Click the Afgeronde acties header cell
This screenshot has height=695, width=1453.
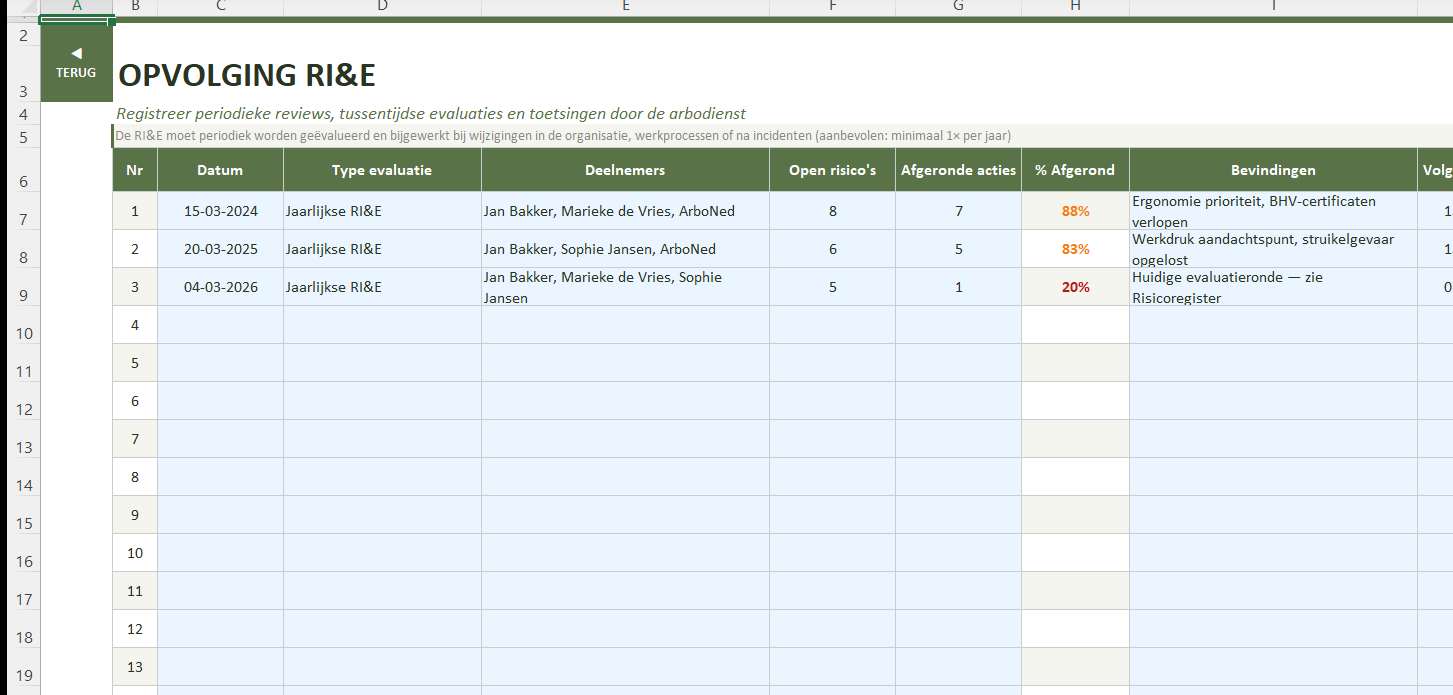[958, 170]
